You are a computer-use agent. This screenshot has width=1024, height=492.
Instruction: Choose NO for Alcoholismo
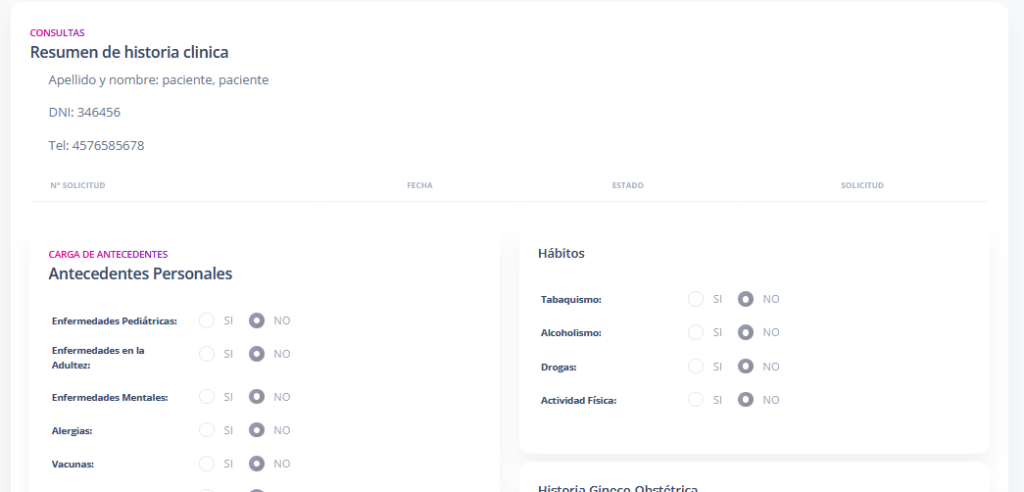tap(746, 332)
